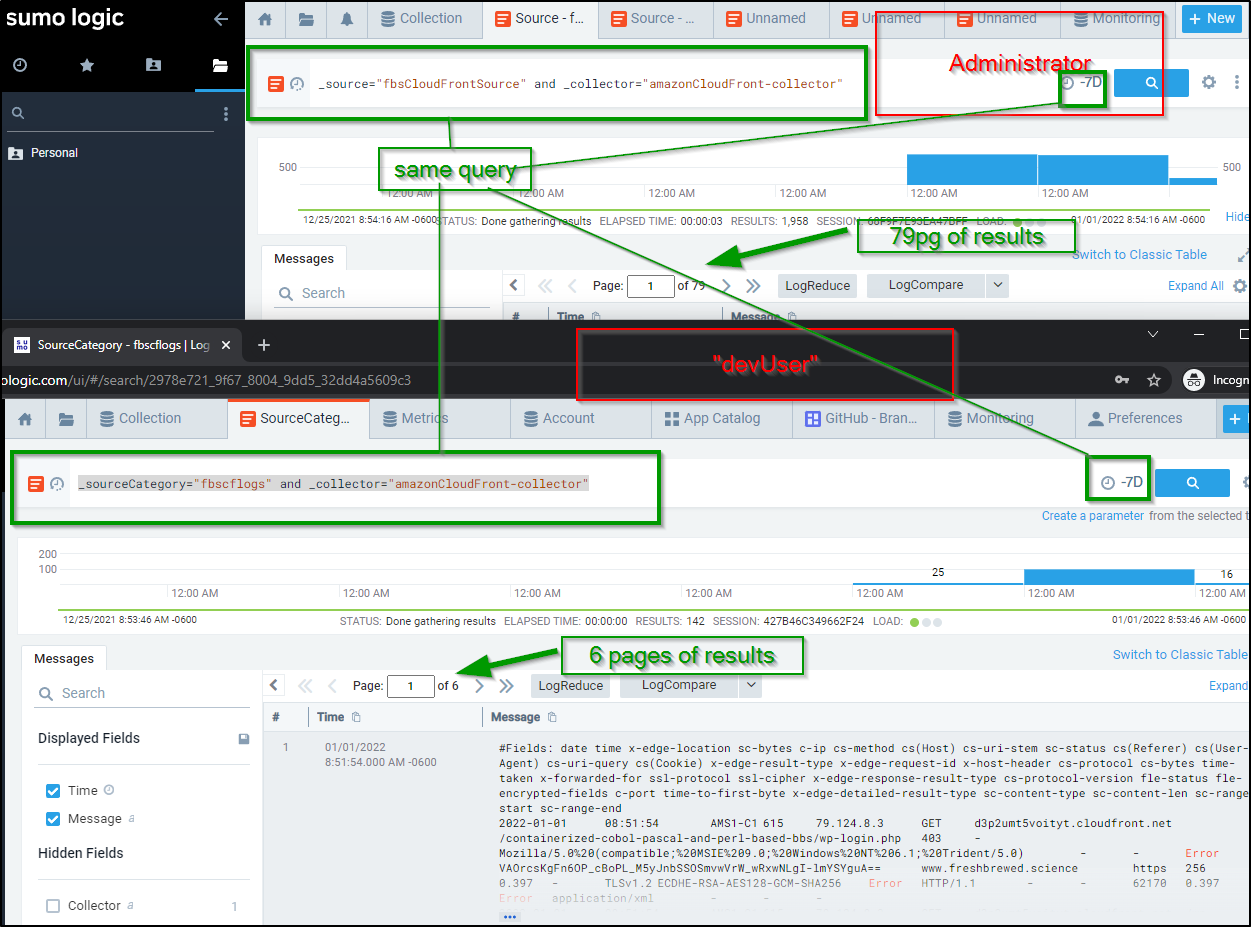Click query history clock beside fbscflogs query
The image size is (1251, 927).
tap(57, 484)
